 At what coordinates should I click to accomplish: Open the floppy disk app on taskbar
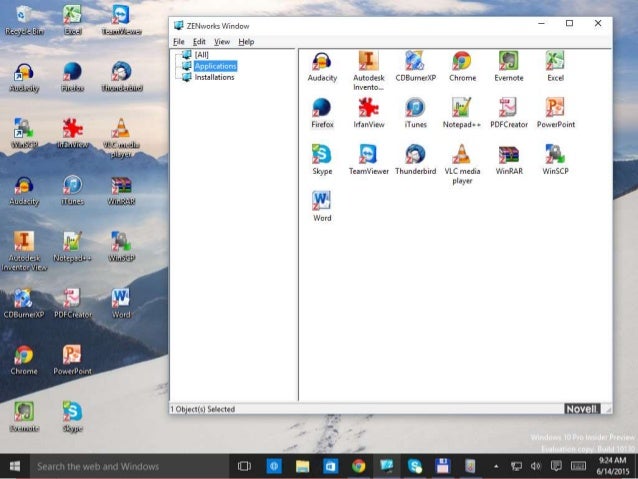pos(442,466)
